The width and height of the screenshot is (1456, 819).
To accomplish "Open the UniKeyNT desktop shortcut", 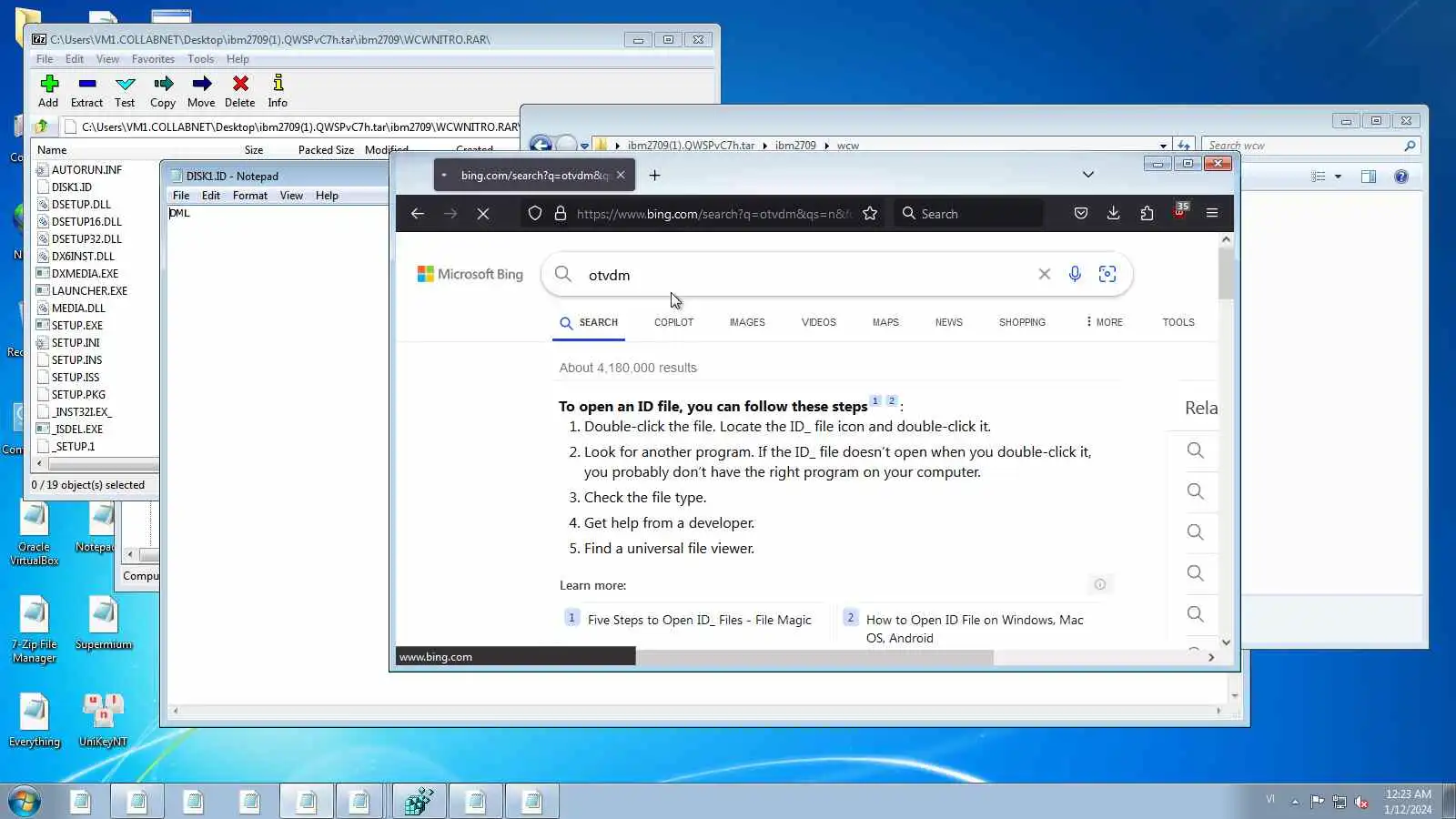I will click(103, 721).
